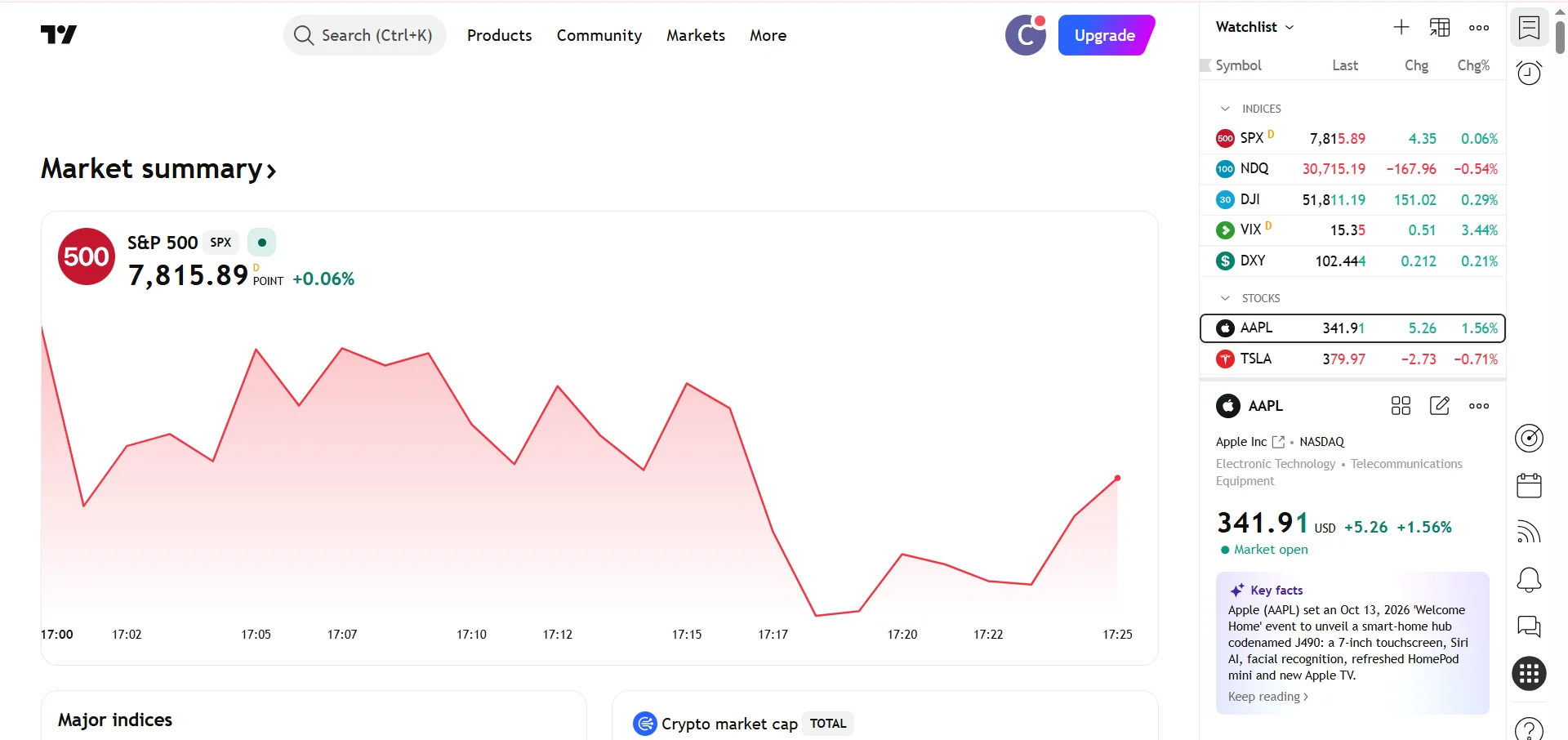Viewport: 1568px width, 740px height.
Task: Open the news feed sidebar icon
Action: 1529,532
